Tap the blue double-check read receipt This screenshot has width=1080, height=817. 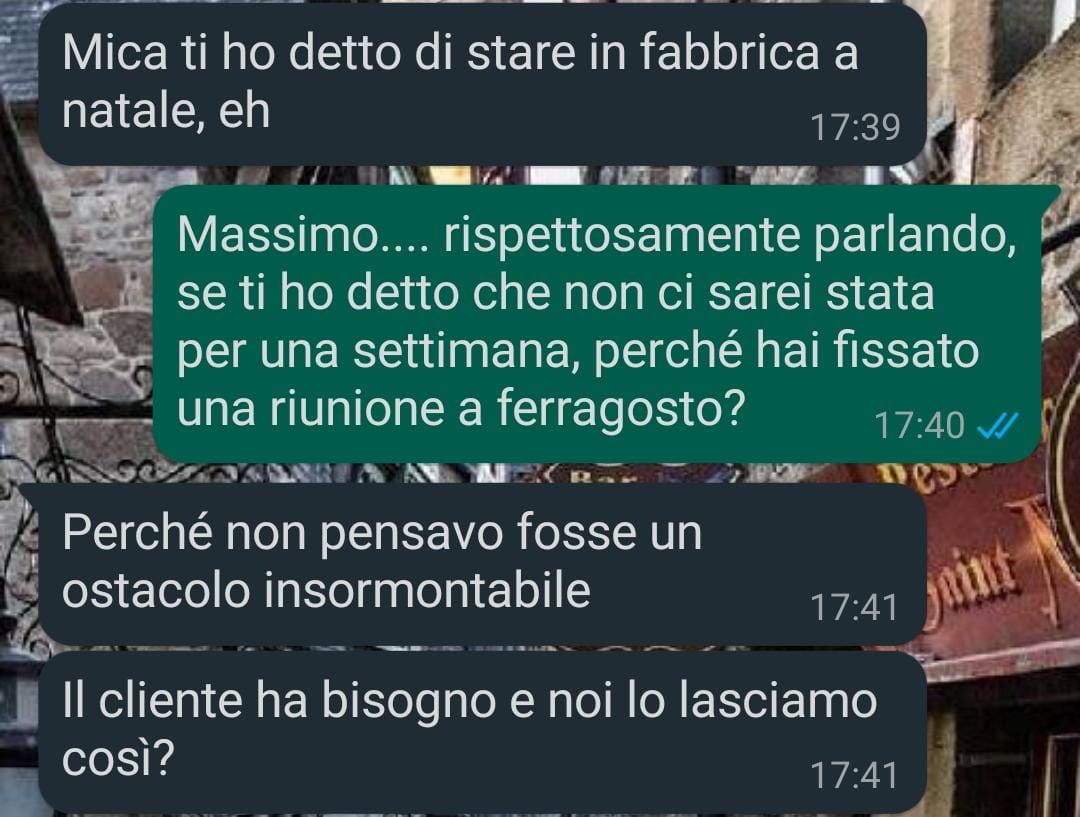(997, 427)
